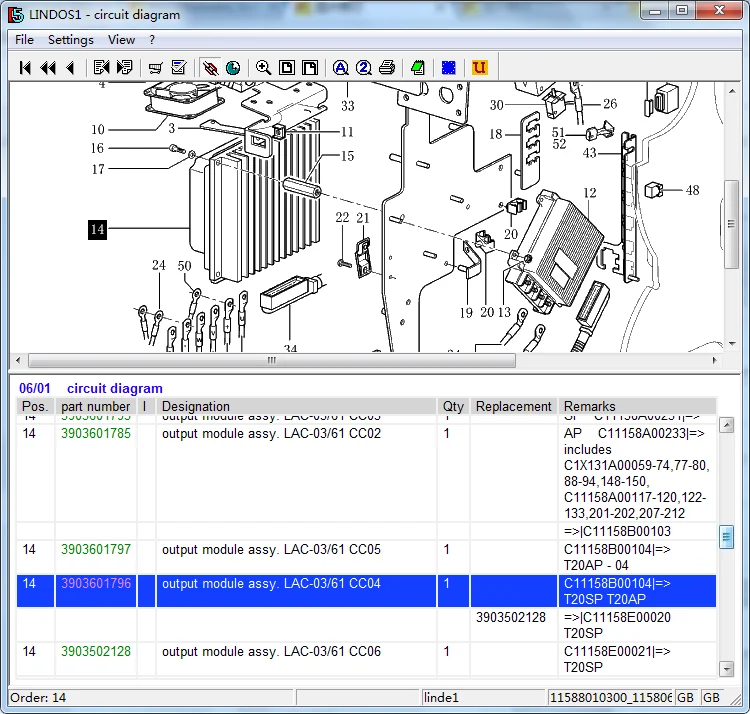Screen dimensions: 750x714
Task: Click the 'part number' column header
Action: click(x=96, y=406)
